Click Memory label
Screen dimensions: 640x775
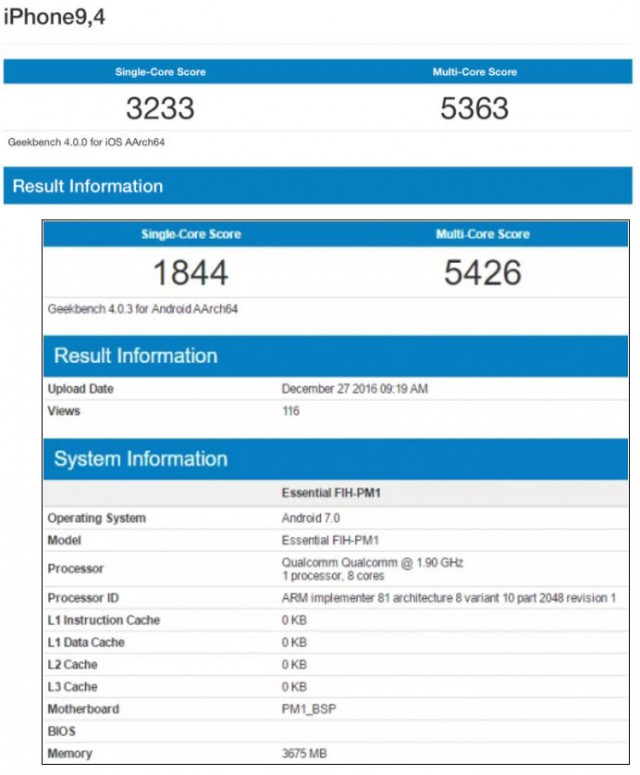[70, 754]
